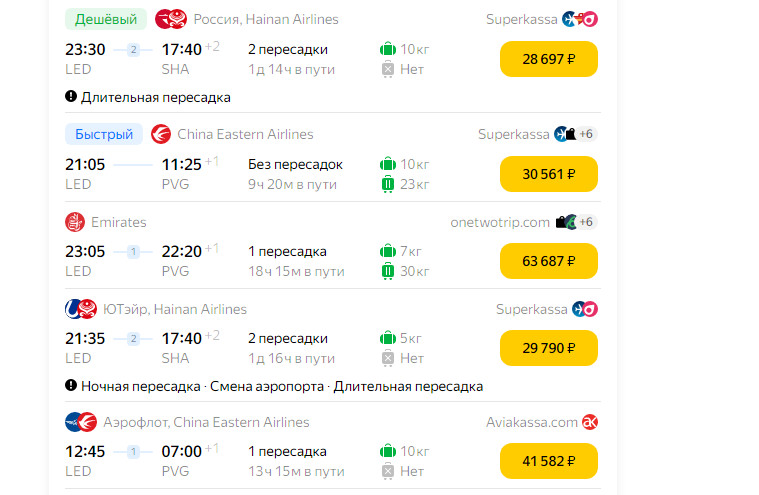759x495 pixels.
Task: Select the Быстрый fastest flight tag
Action: tap(104, 134)
